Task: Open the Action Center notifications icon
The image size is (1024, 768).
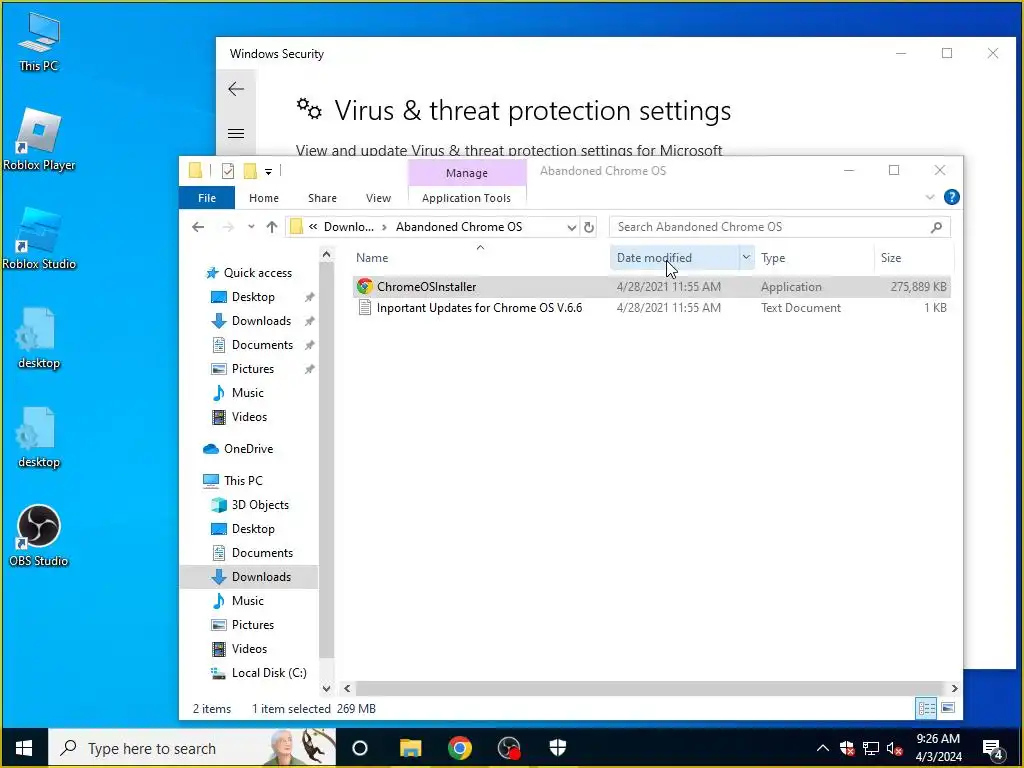Action: pos(993,749)
